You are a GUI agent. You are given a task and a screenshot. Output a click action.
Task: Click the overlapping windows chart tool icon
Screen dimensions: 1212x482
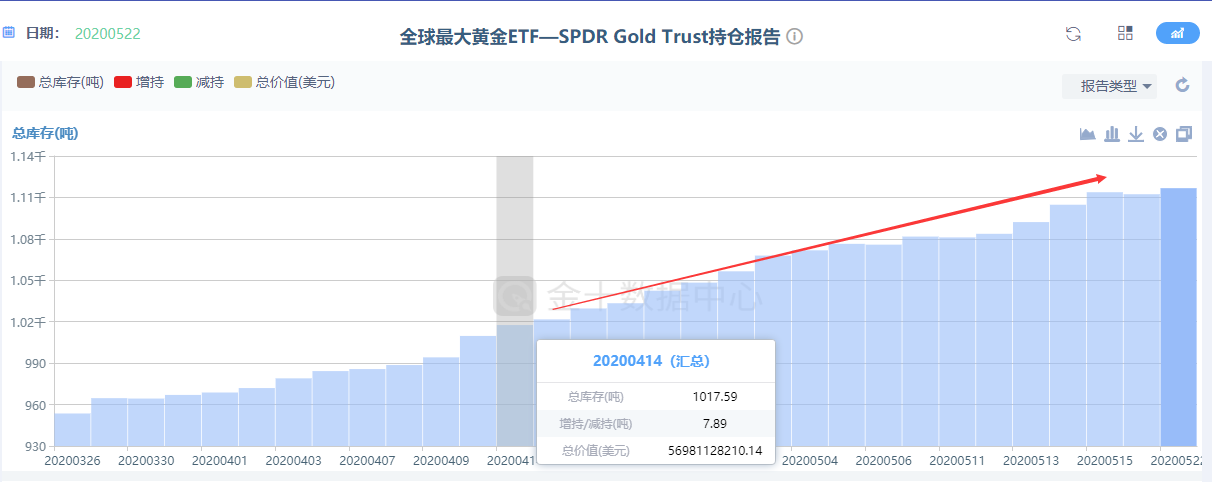point(1184,134)
